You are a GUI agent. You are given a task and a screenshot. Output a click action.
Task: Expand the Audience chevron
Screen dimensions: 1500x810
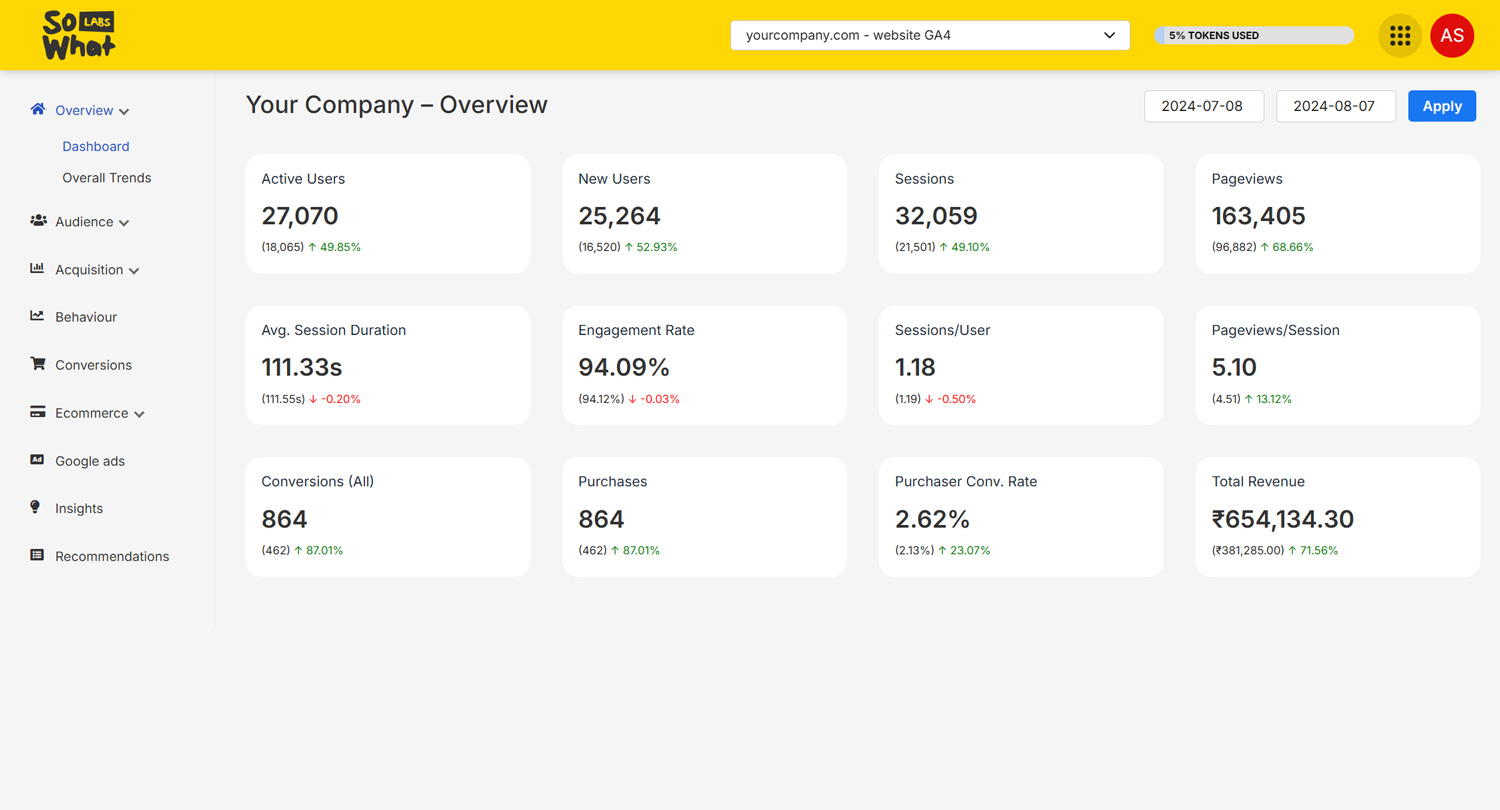124,223
